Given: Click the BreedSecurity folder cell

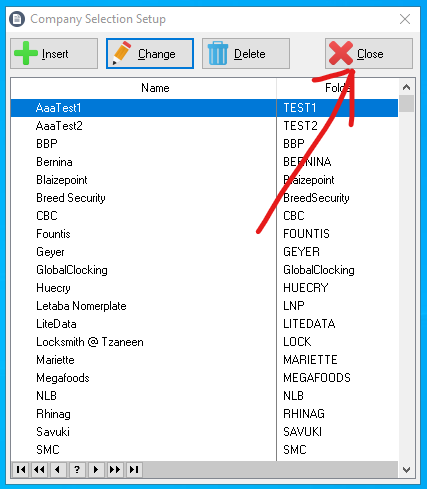Looking at the screenshot, I should click(x=316, y=198).
